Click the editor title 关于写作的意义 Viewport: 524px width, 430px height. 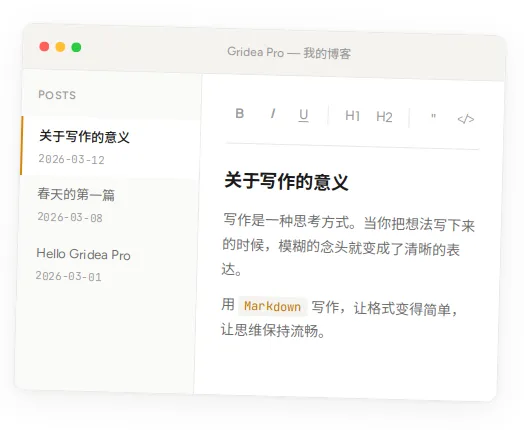[286, 181]
